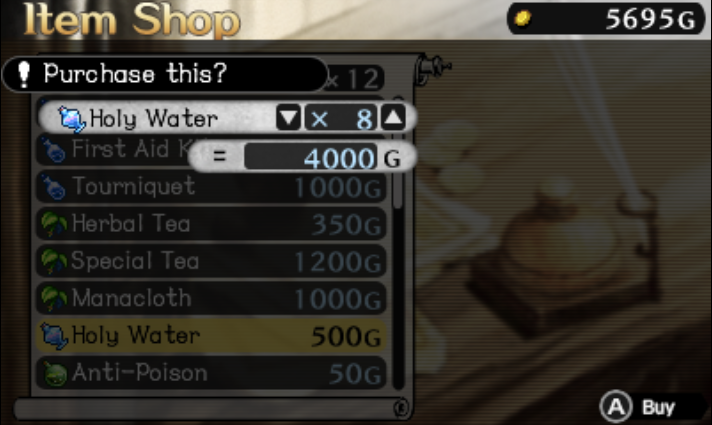Click the gold coin icon
Image resolution: width=712 pixels, height=425 pixels.
pyautogui.click(x=523, y=19)
